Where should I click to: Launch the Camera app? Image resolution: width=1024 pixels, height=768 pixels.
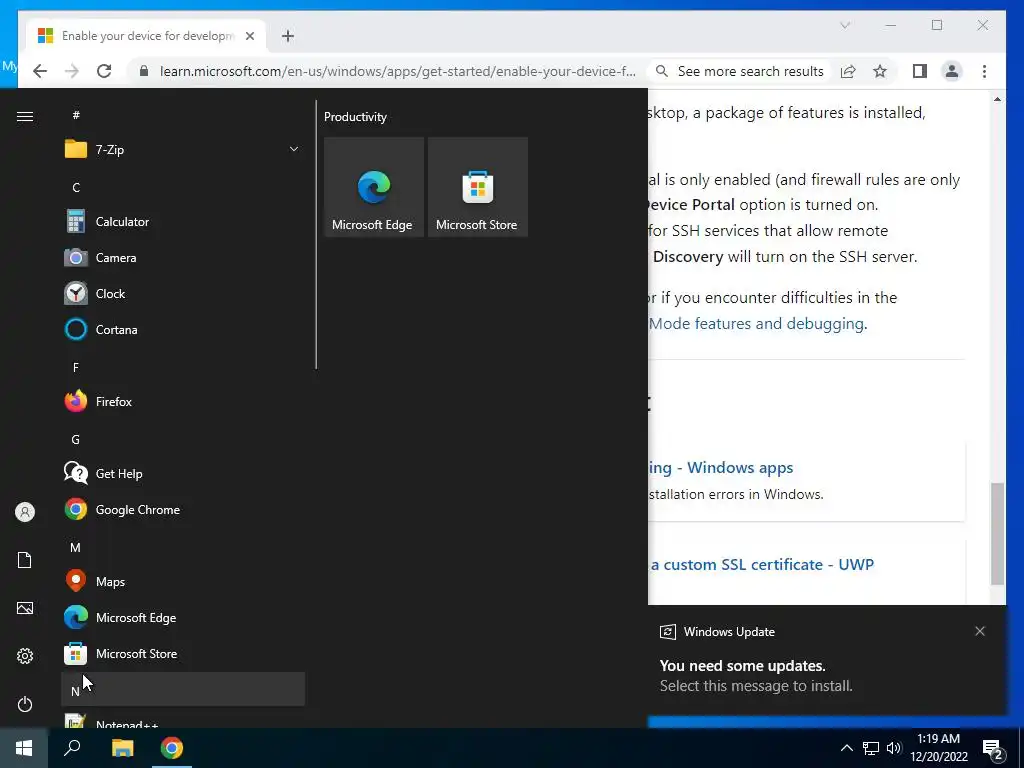(x=183, y=258)
